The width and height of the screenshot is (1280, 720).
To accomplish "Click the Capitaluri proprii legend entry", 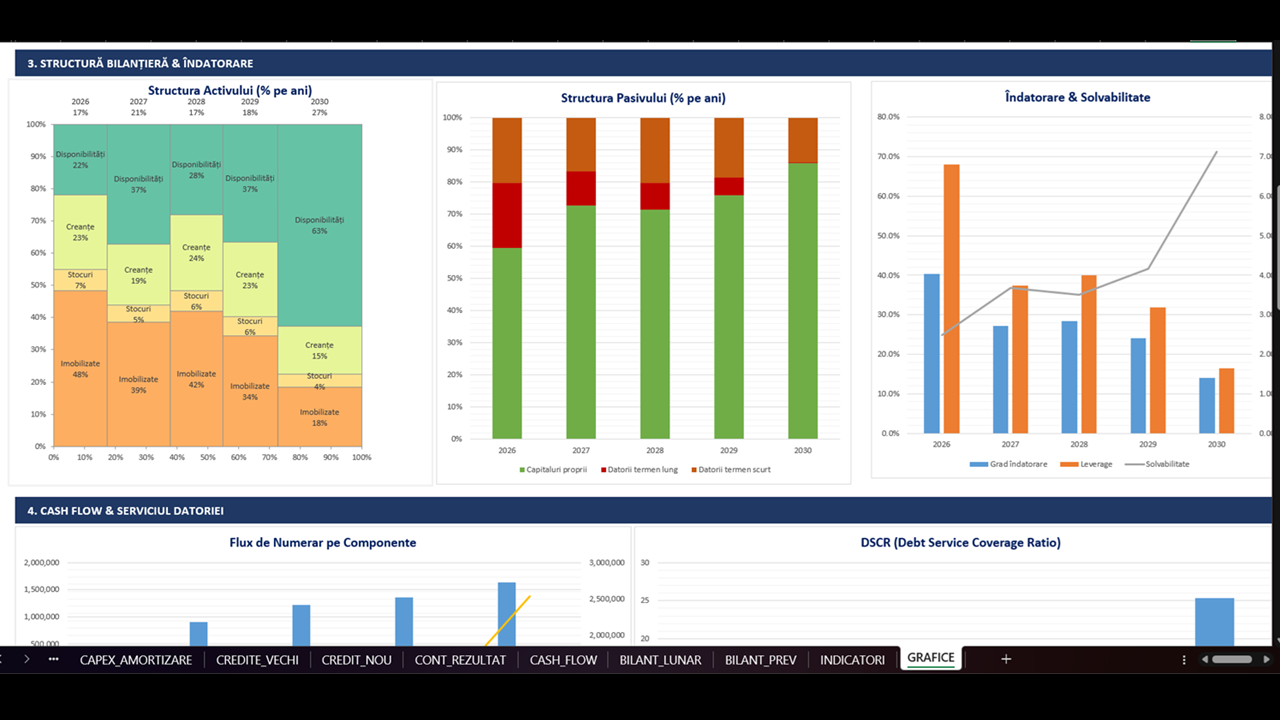I will pos(553,469).
